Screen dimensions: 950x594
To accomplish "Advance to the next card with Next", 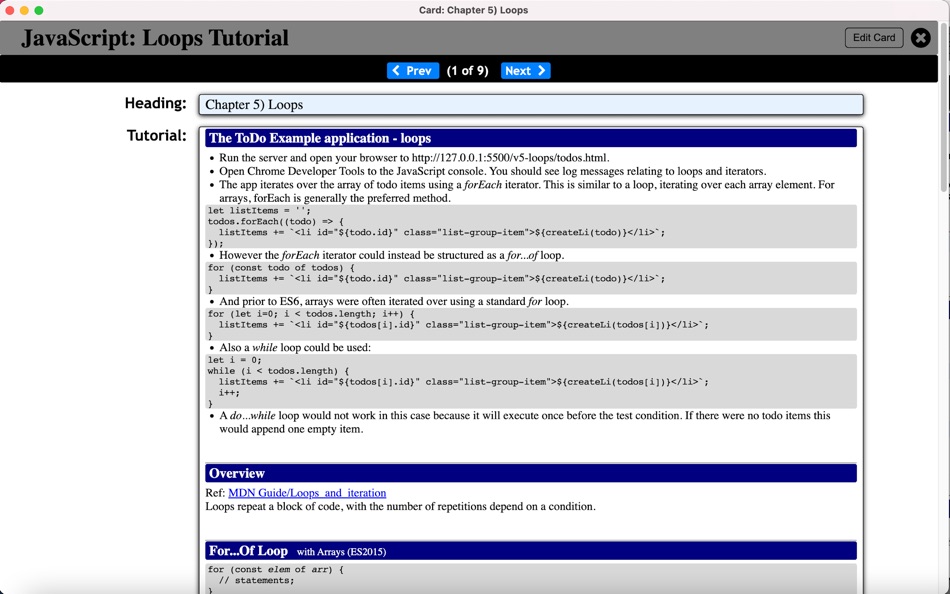I will pyautogui.click(x=525, y=71).
